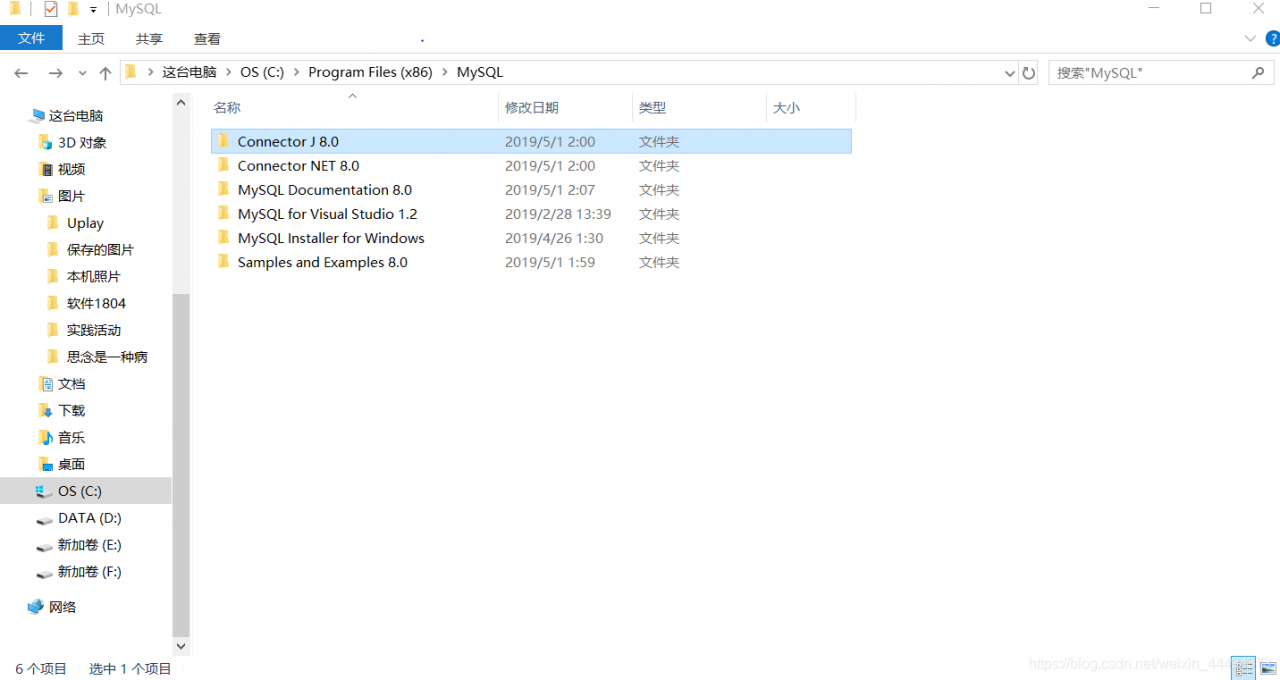Sort by 大小 column header
The image size is (1280, 680).
coord(786,108)
